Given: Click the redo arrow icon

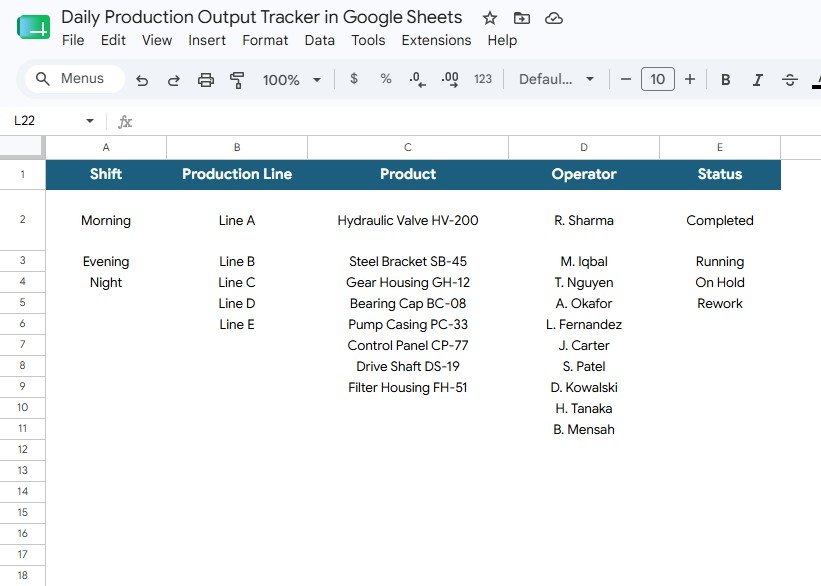Looking at the screenshot, I should pos(174,80).
